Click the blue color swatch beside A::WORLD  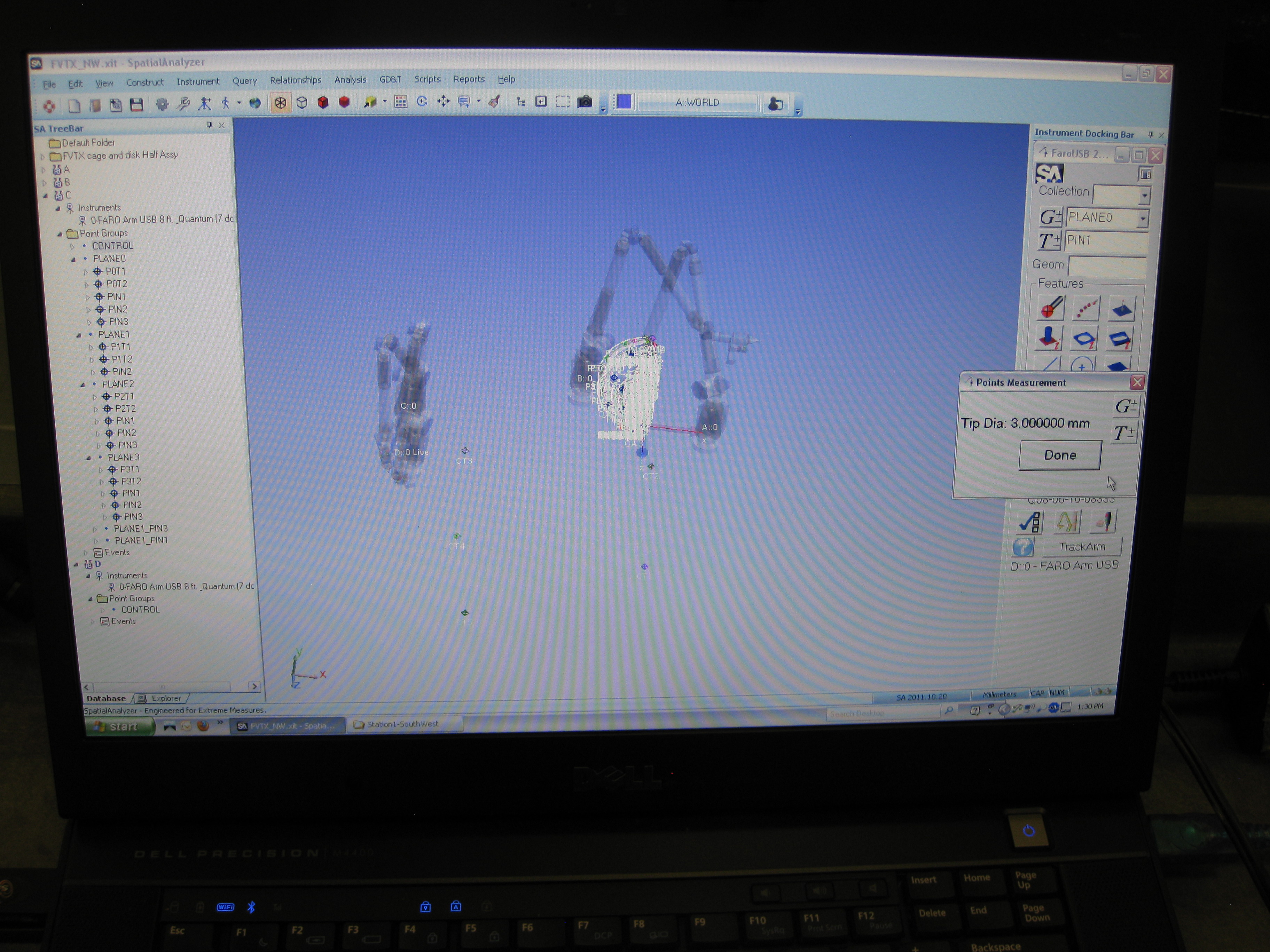pyautogui.click(x=624, y=102)
